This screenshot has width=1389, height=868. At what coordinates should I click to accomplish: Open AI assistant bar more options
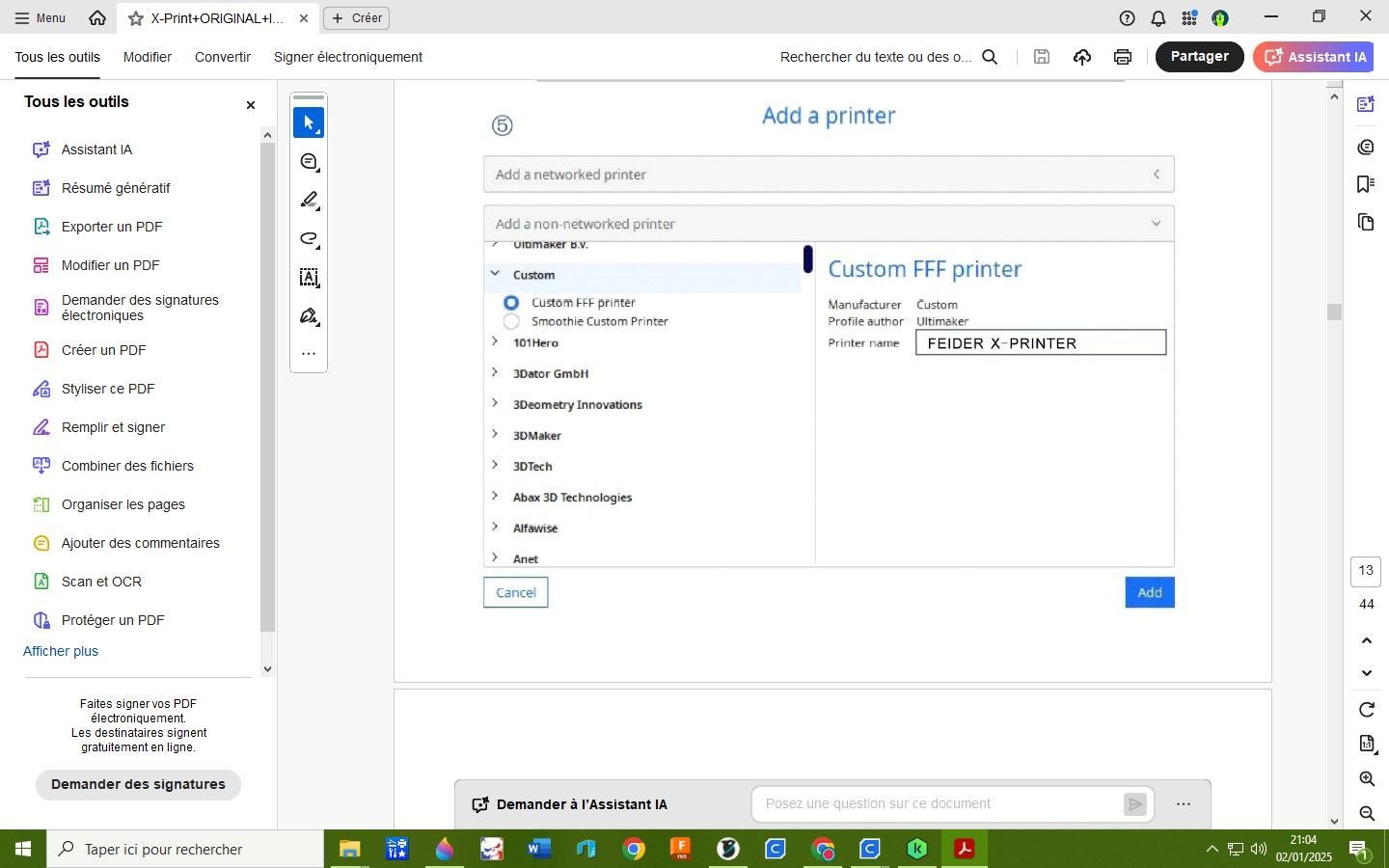coord(1184,804)
